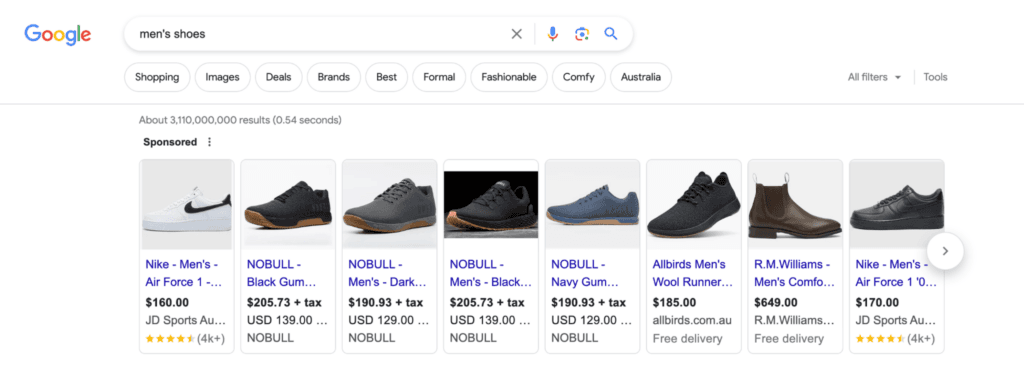1024x376 pixels.
Task: Open the $160.00 Nike Air Force 1 title link
Action: 184,274
